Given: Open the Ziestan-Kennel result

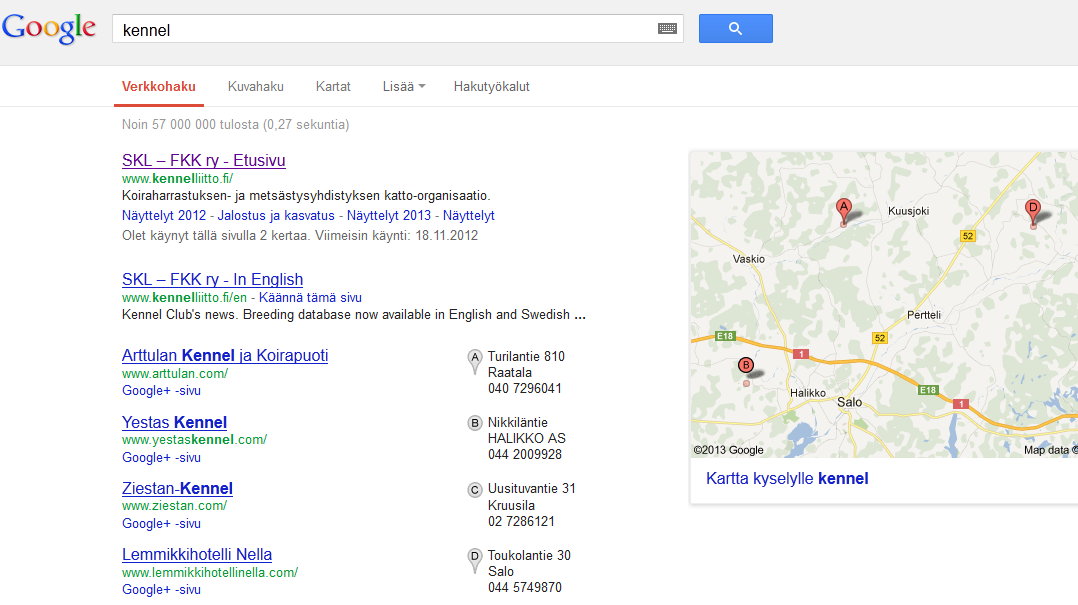Looking at the screenshot, I should 177,488.
